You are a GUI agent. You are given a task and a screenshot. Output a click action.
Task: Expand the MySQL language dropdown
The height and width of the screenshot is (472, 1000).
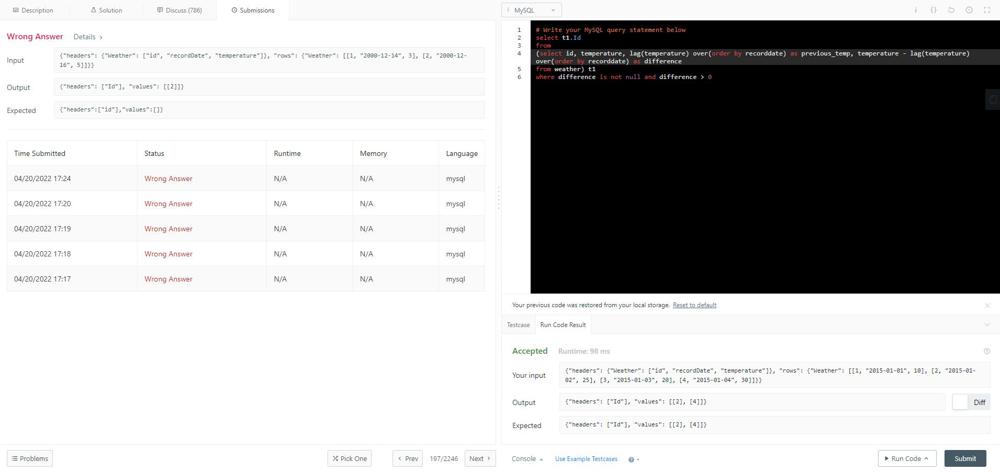point(531,10)
